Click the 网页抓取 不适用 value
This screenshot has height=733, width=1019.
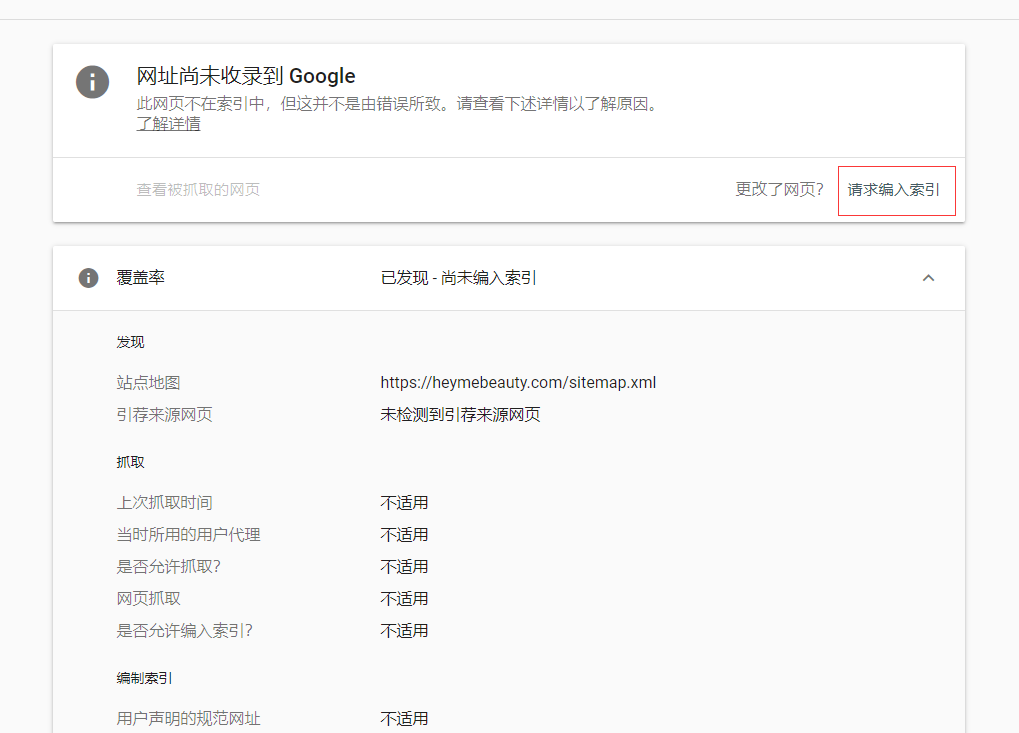coord(404,598)
